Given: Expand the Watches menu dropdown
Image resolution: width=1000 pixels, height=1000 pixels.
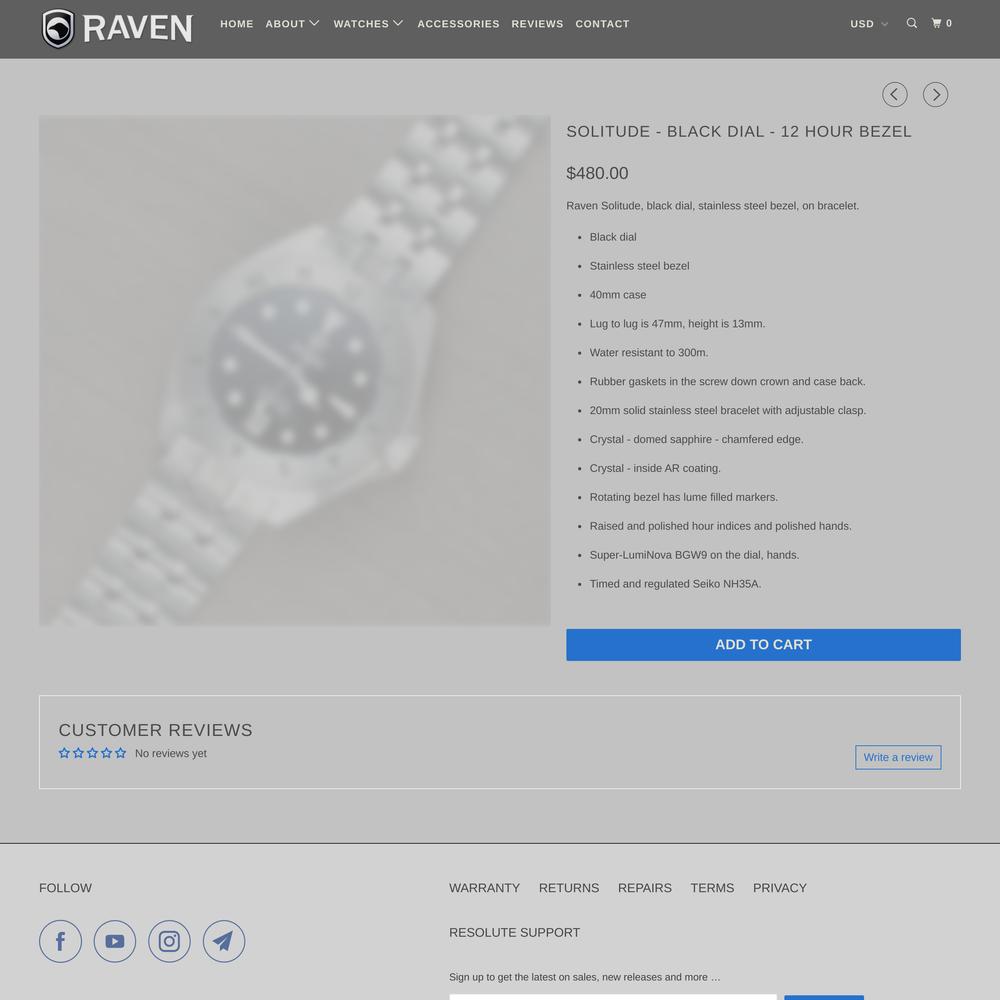Looking at the screenshot, I should 369,24.
